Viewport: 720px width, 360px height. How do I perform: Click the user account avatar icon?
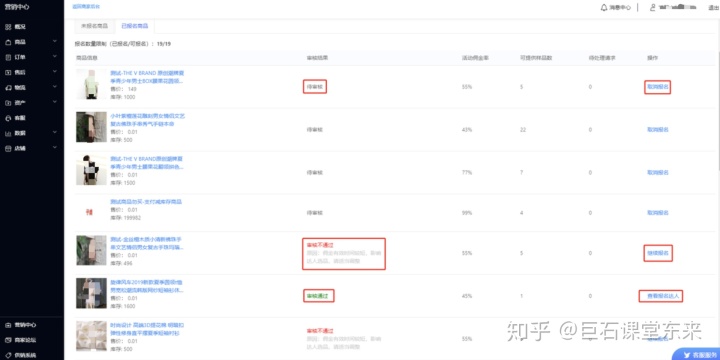pyautogui.click(x=652, y=8)
